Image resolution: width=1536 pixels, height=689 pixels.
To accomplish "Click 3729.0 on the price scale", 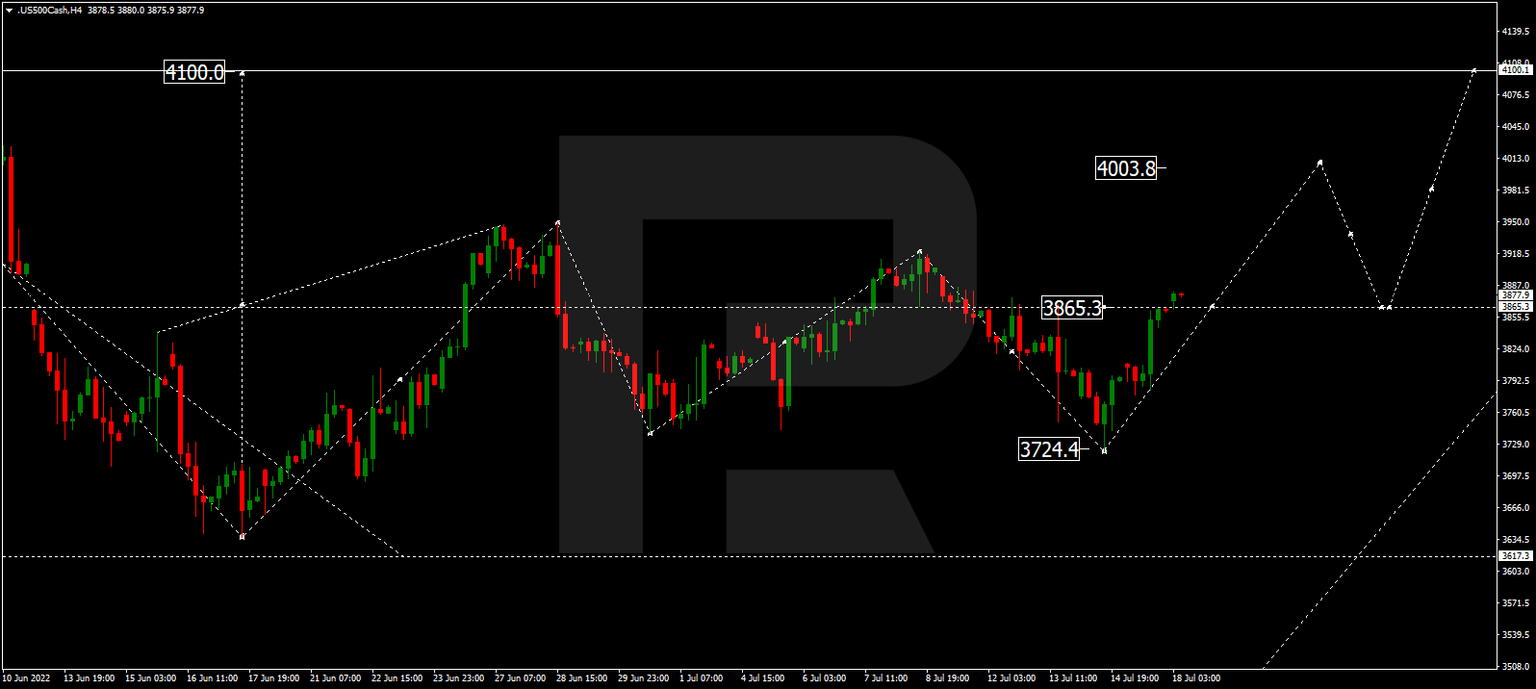I will 1515,444.
